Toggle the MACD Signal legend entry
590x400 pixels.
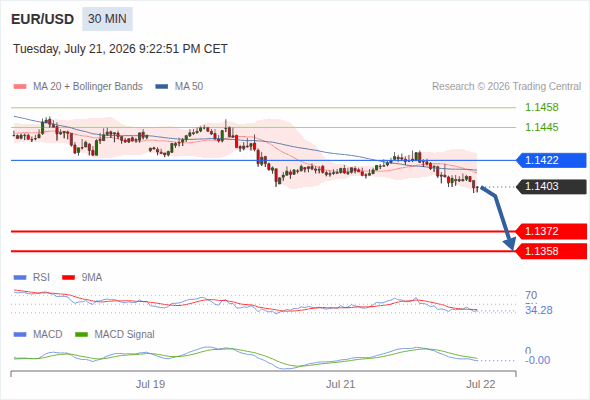coord(115,334)
